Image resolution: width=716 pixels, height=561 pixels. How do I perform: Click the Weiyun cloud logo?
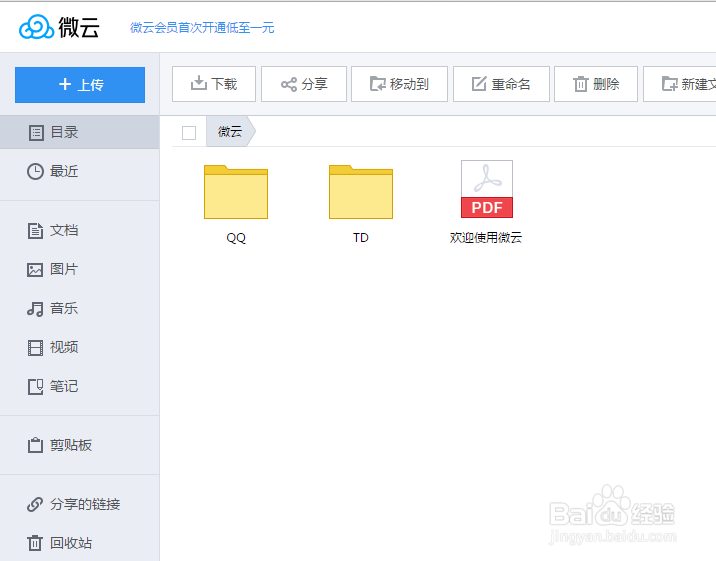click(x=59, y=27)
